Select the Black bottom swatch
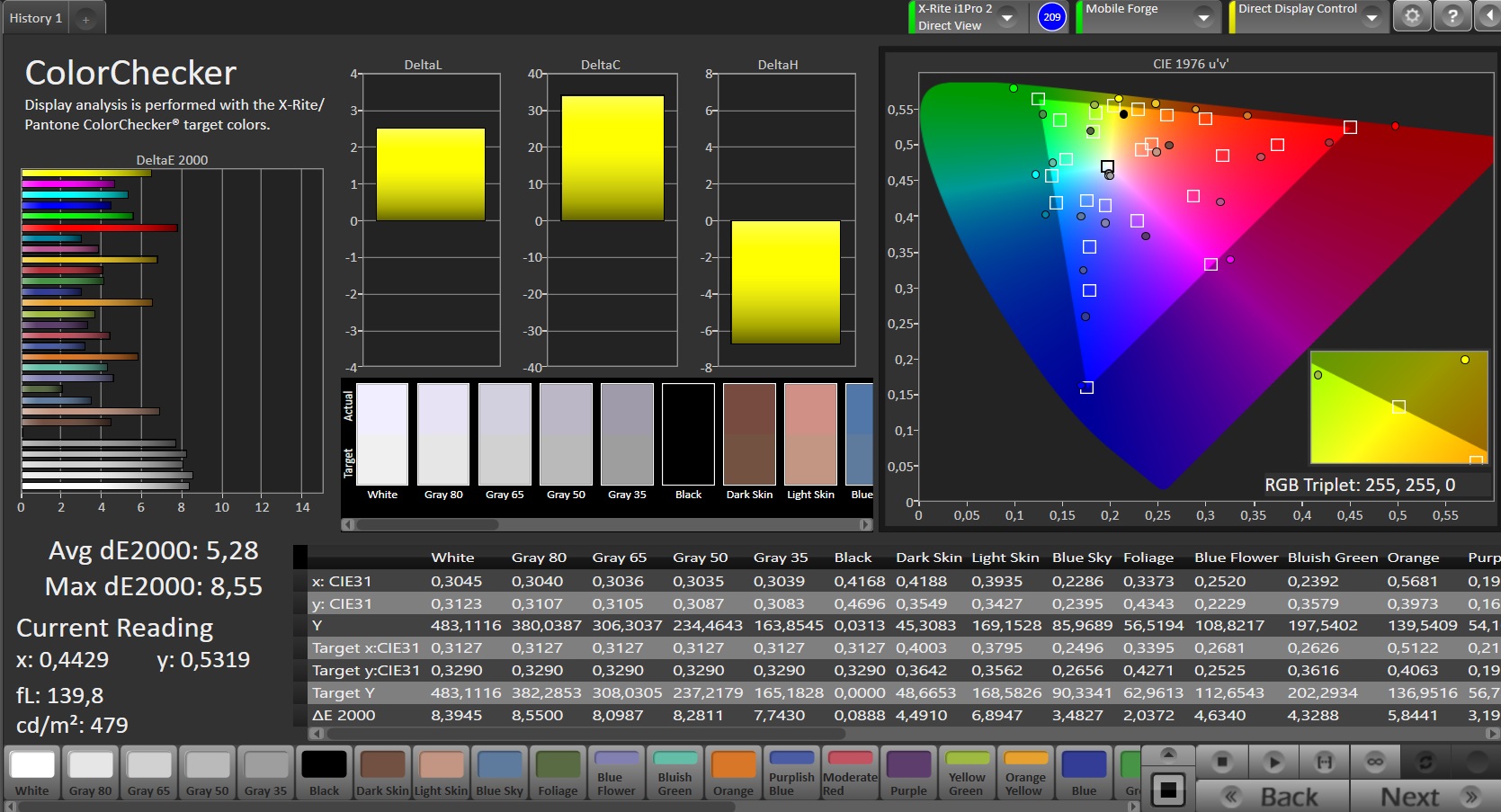 pos(325,772)
